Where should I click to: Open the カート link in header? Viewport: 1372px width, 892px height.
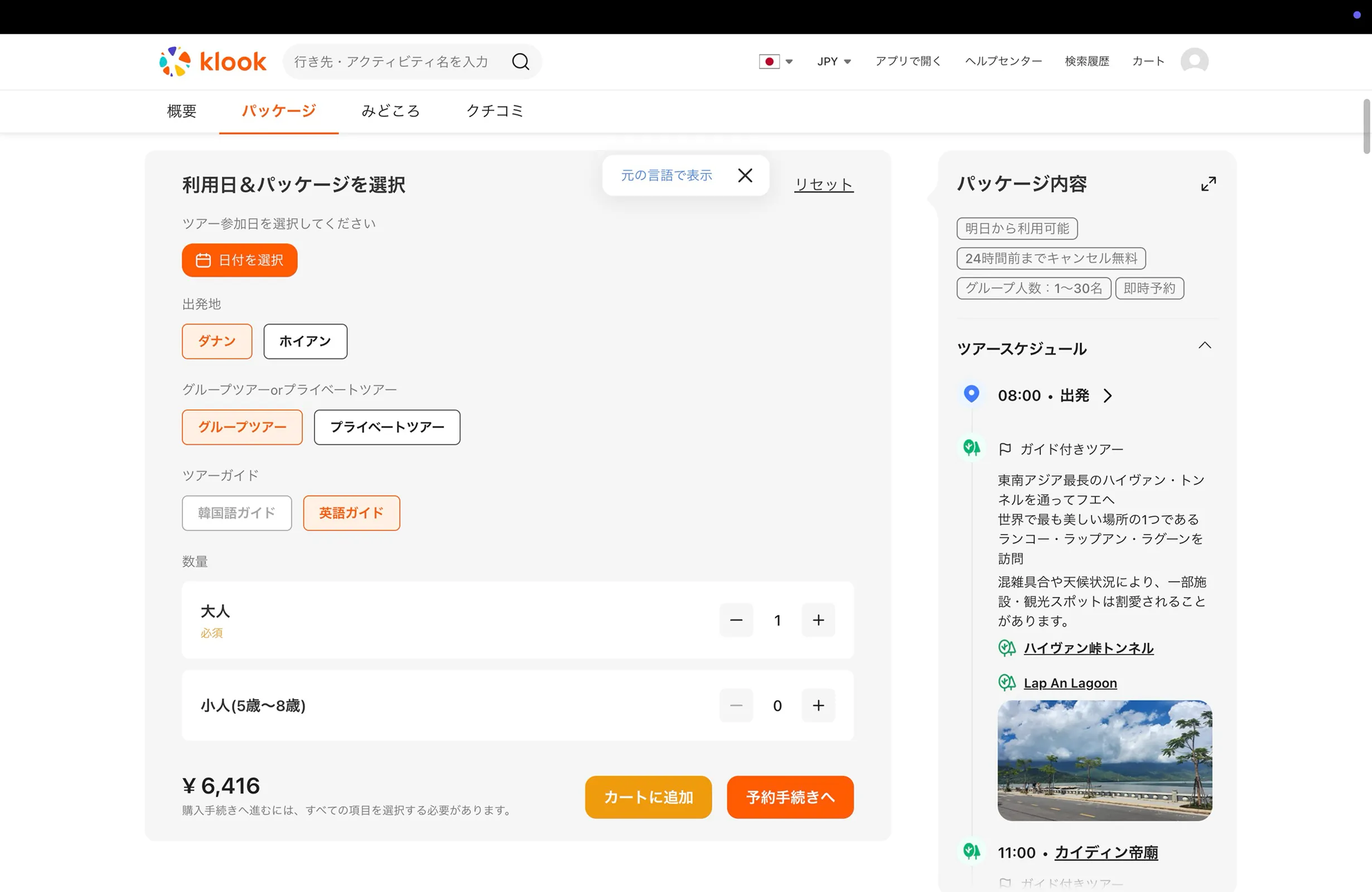(1148, 61)
